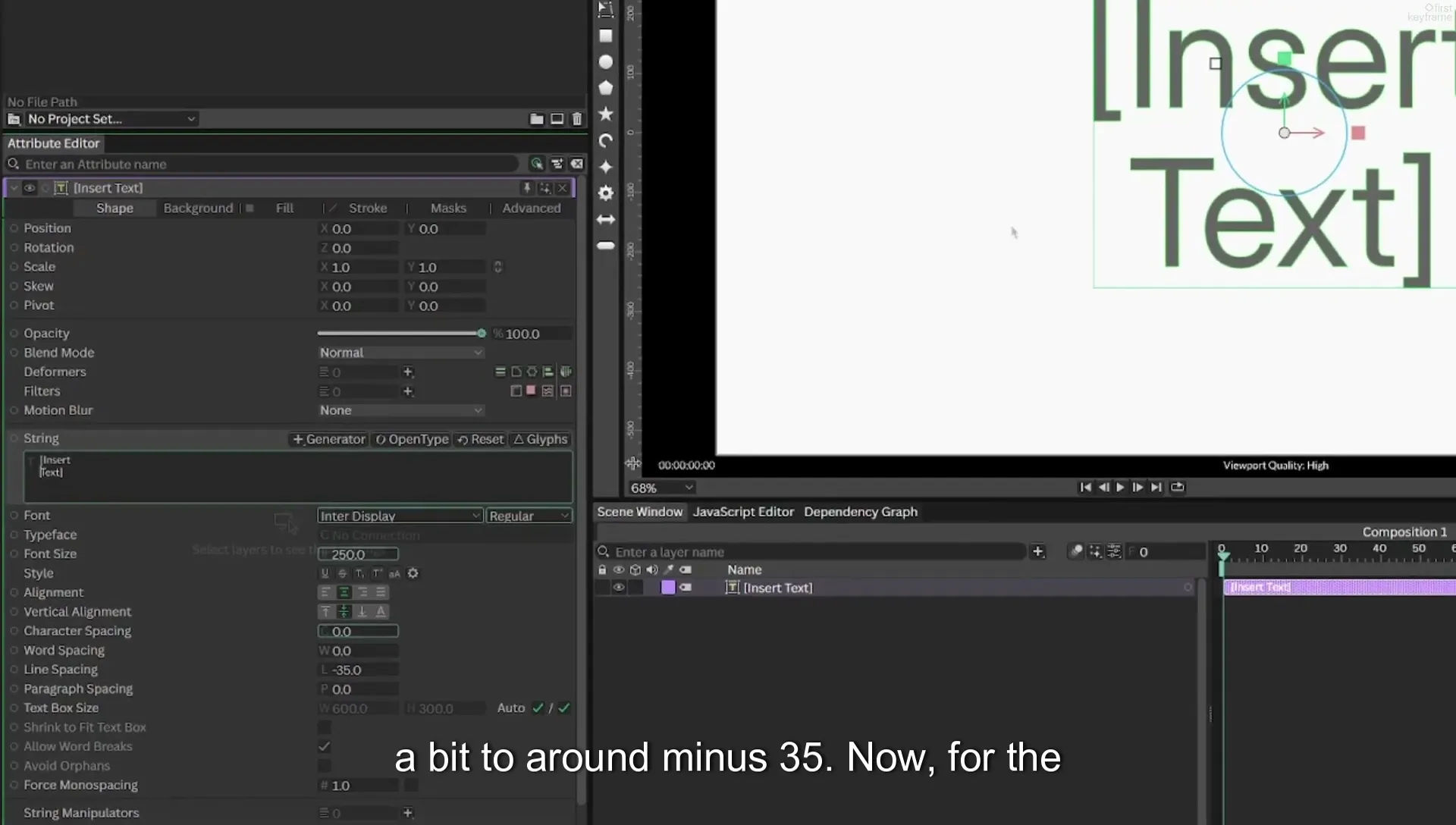Open the Motion Blur None dropdown
The height and width of the screenshot is (825, 1456).
(x=400, y=410)
